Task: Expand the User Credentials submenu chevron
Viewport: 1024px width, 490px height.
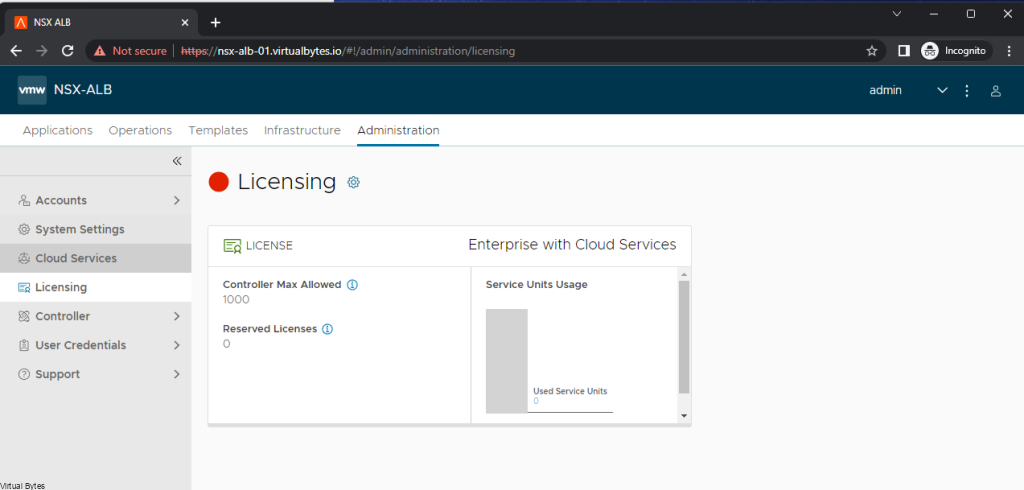Action: click(x=177, y=345)
